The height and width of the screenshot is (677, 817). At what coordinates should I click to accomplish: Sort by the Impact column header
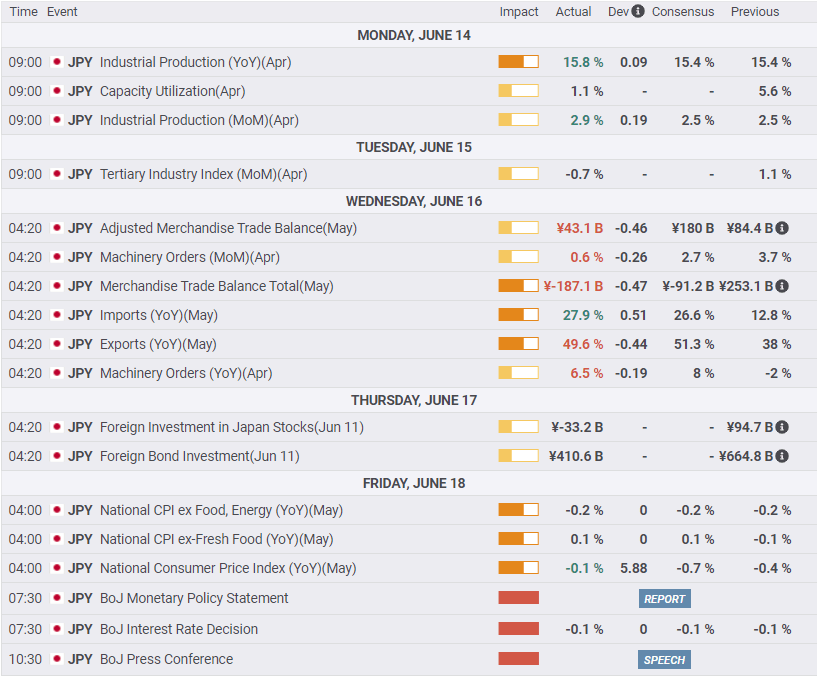pyautogui.click(x=519, y=12)
